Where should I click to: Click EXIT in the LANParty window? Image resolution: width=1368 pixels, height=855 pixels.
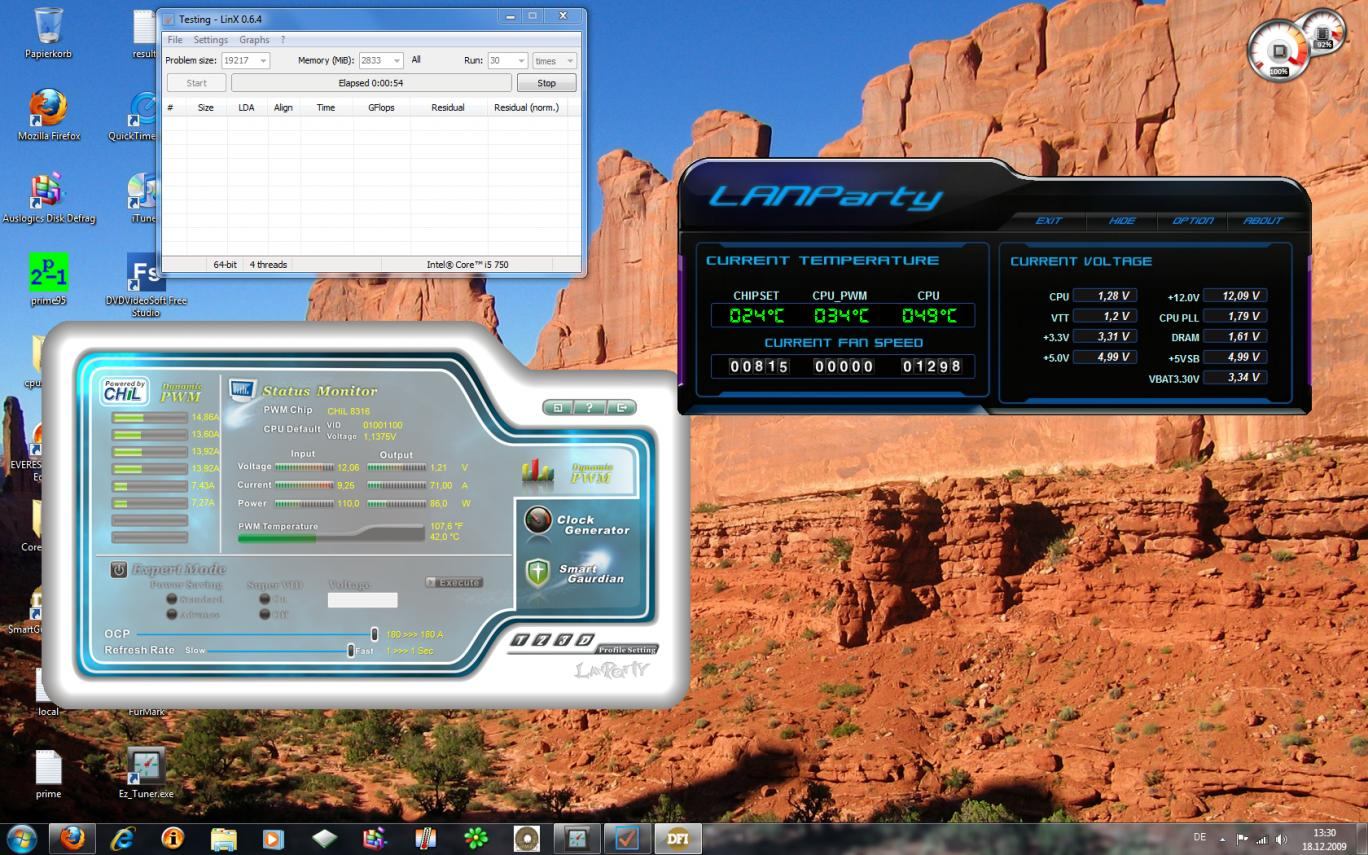tap(1048, 221)
